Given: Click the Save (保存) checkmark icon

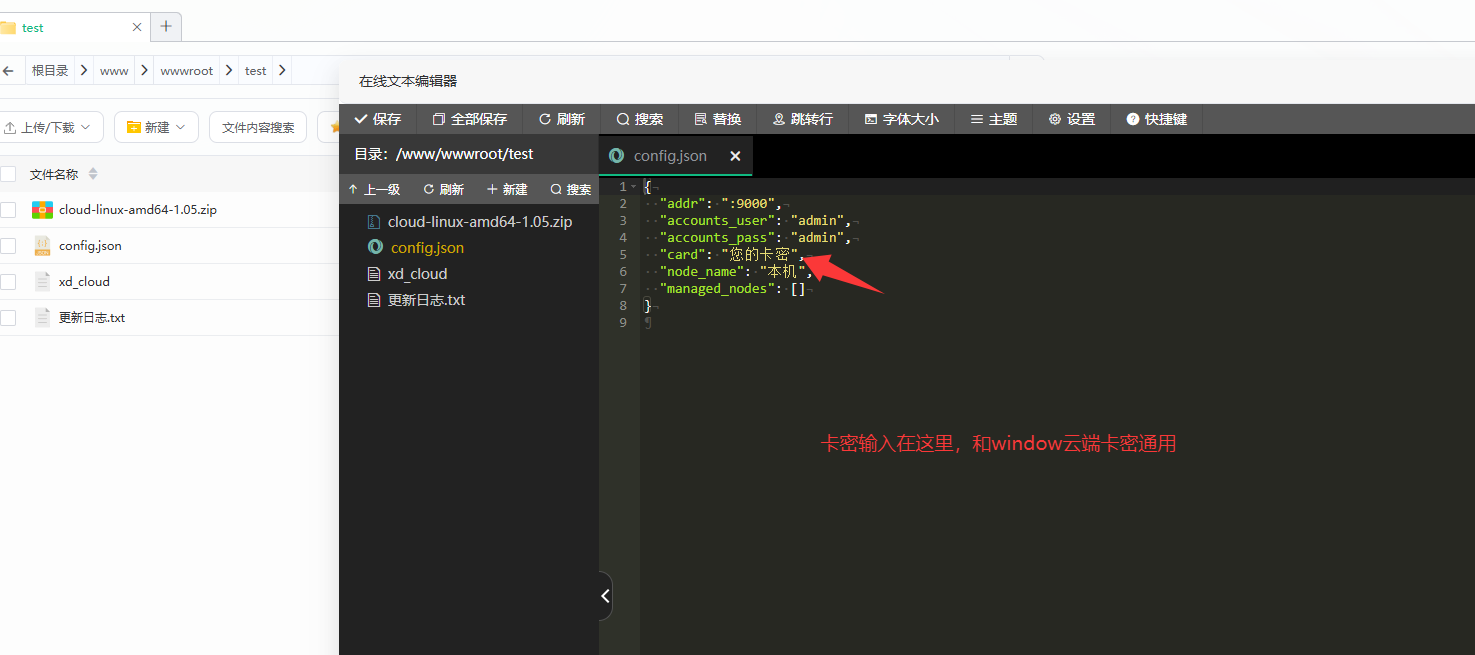Looking at the screenshot, I should [x=361, y=119].
